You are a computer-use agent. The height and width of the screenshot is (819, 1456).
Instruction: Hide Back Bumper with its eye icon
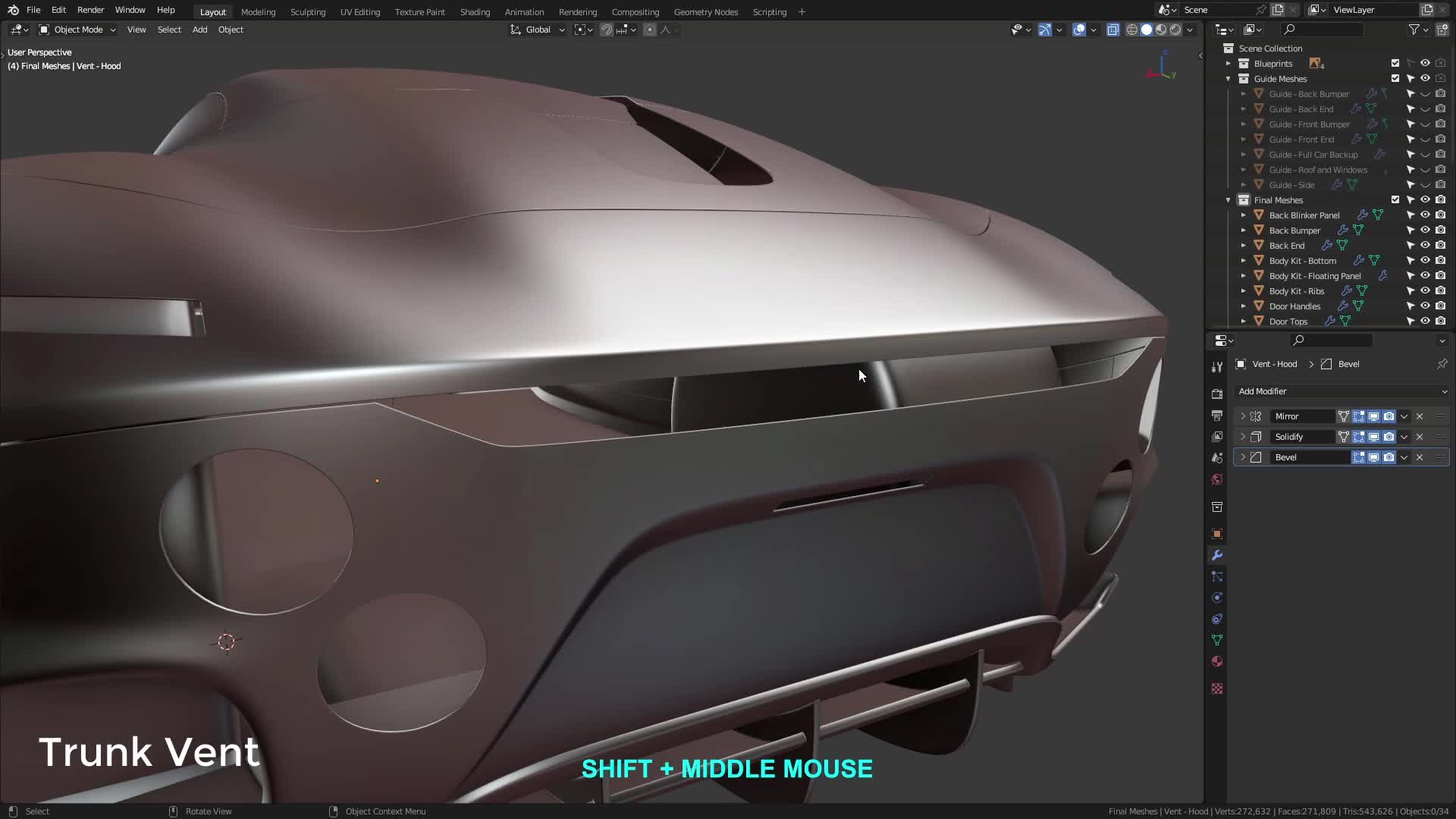coord(1425,231)
